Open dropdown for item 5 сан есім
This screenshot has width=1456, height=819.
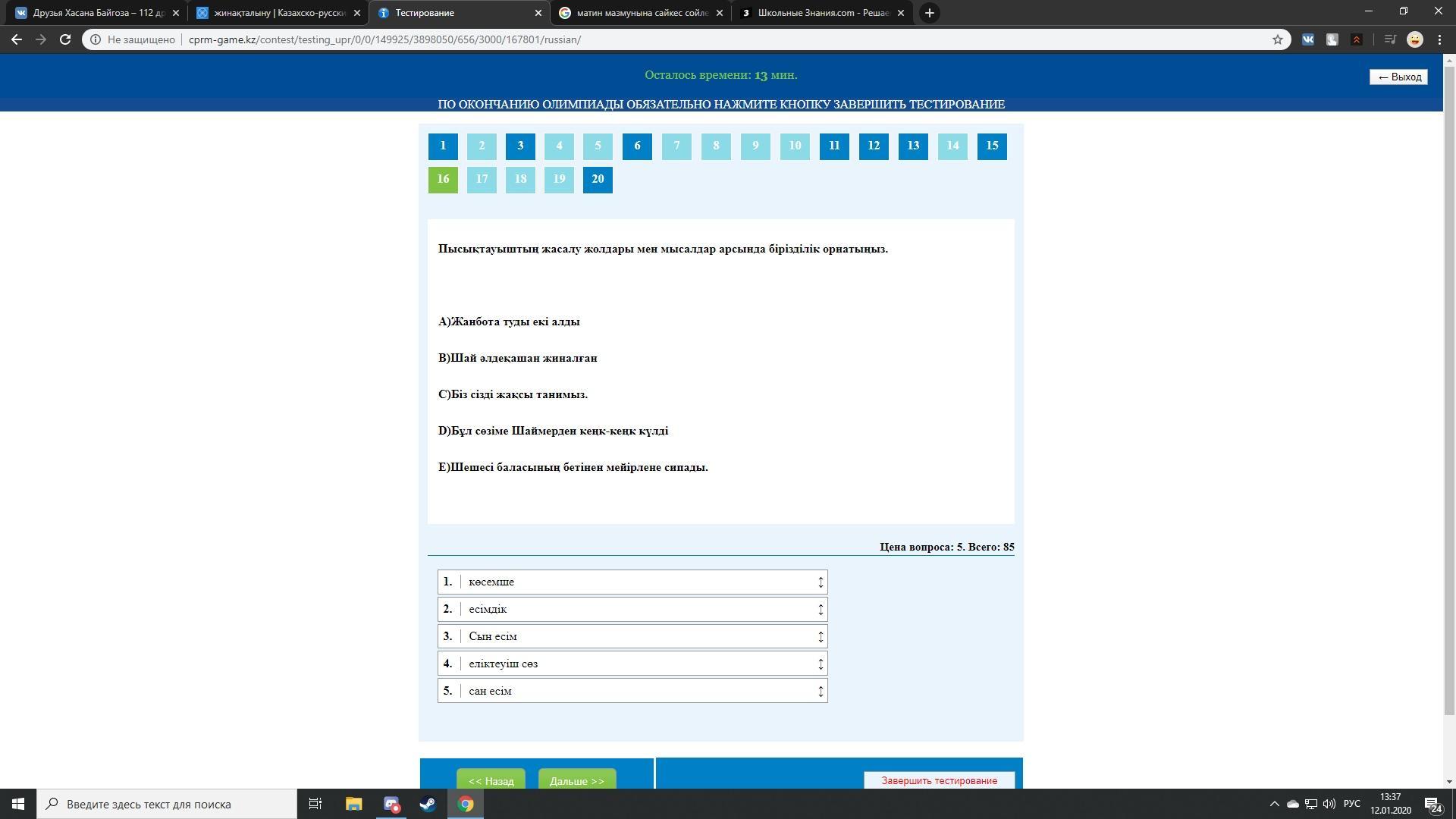point(820,691)
